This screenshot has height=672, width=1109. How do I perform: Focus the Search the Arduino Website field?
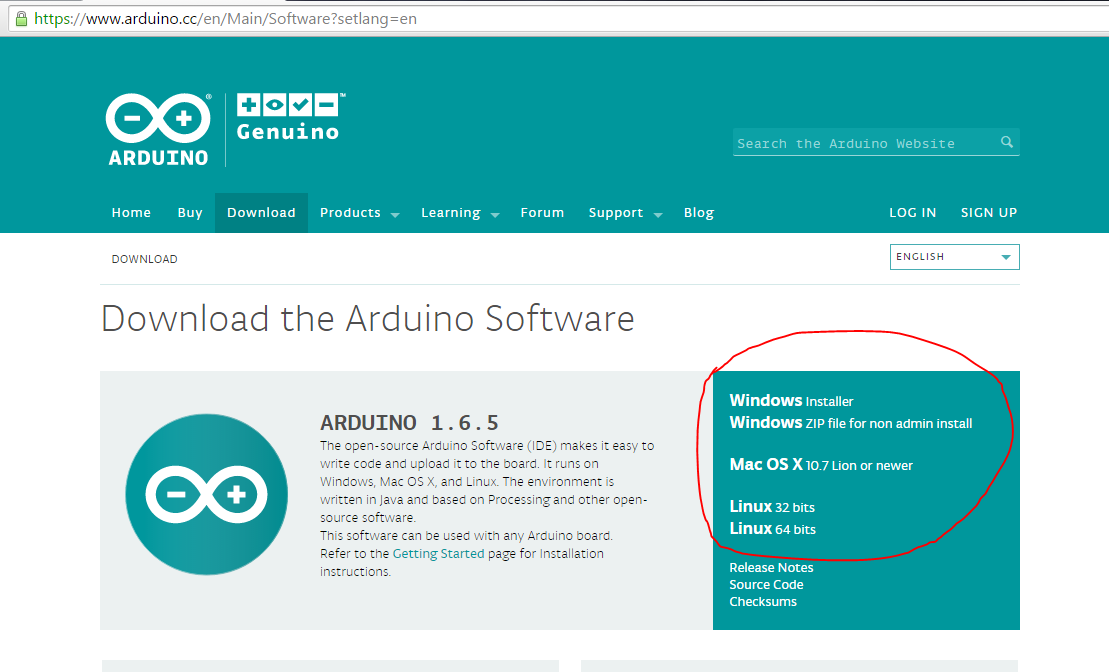pos(876,142)
